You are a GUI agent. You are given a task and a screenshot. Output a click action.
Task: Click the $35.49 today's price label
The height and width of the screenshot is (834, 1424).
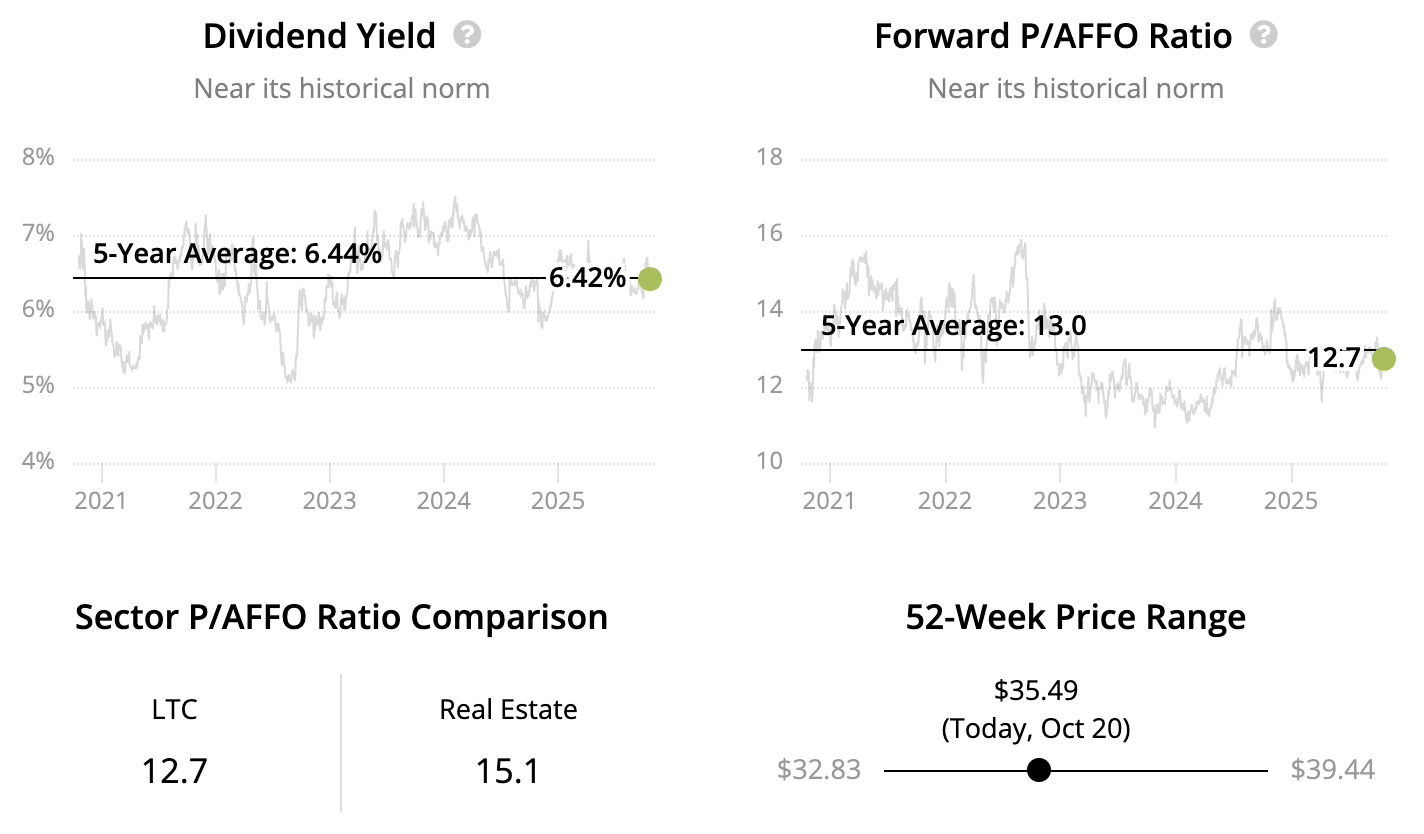(x=1036, y=690)
